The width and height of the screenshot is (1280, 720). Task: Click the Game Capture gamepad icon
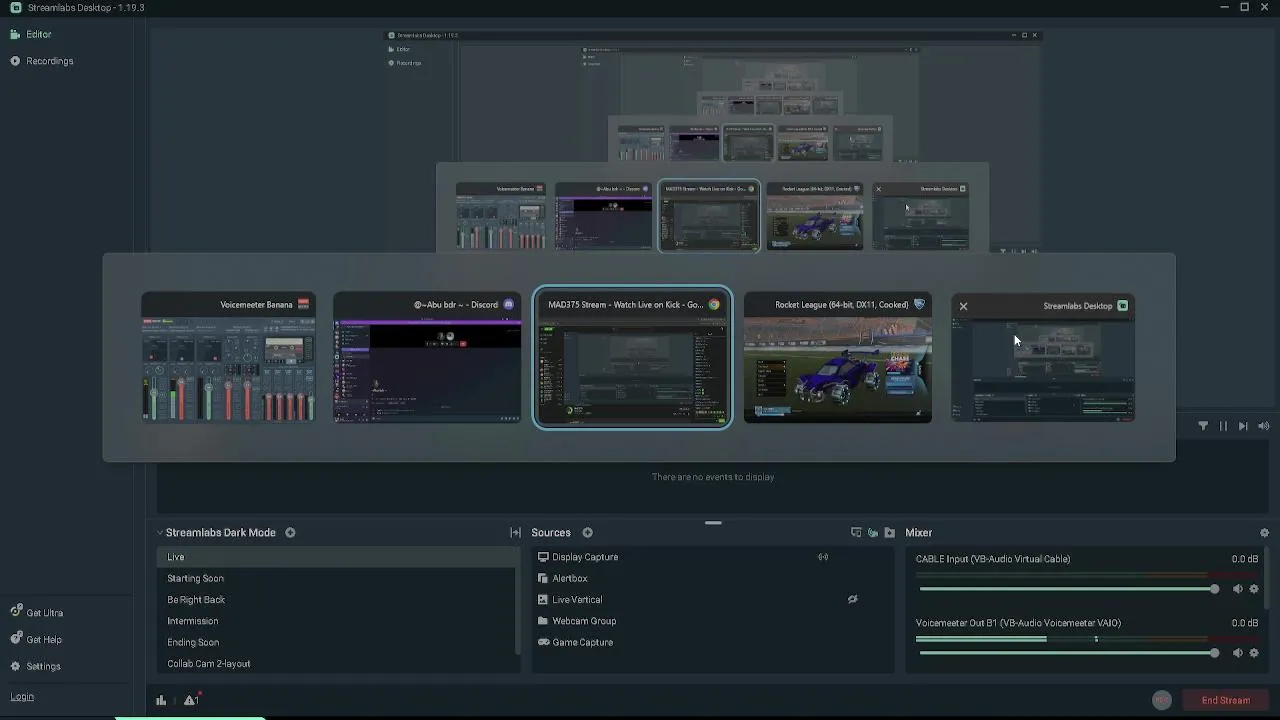pos(543,642)
